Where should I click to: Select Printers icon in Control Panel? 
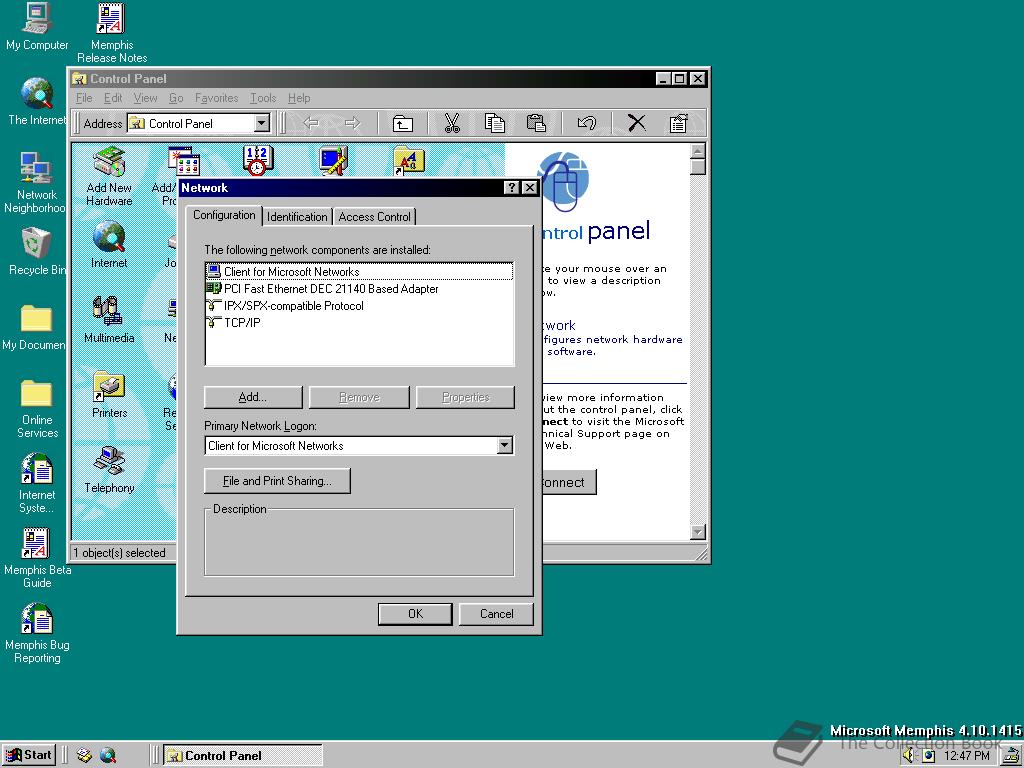tap(109, 395)
